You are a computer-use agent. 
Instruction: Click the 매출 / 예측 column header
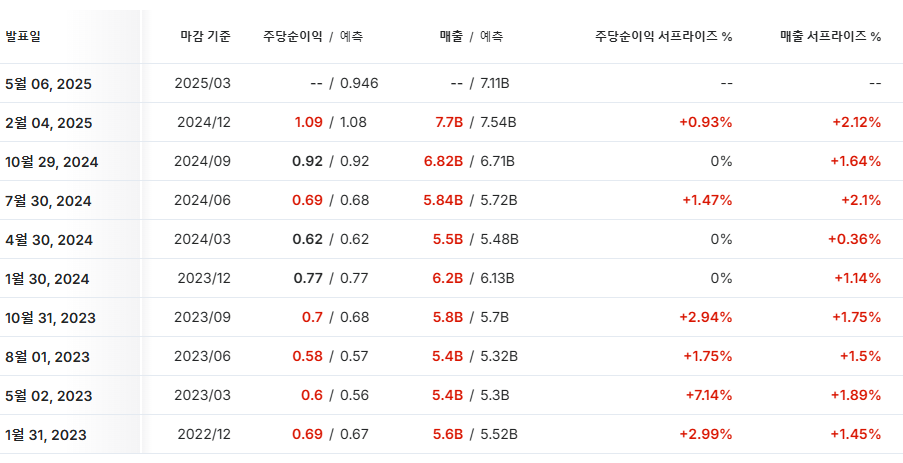point(471,37)
